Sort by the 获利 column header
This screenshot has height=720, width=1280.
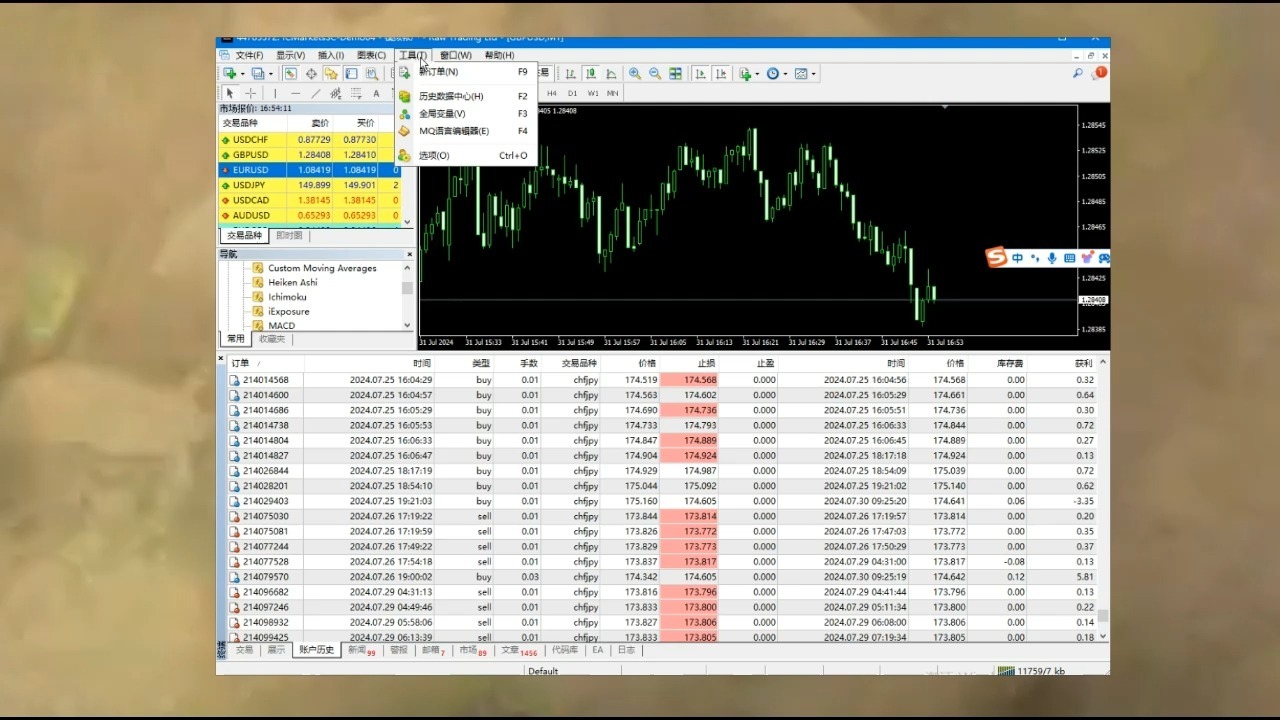1084,363
